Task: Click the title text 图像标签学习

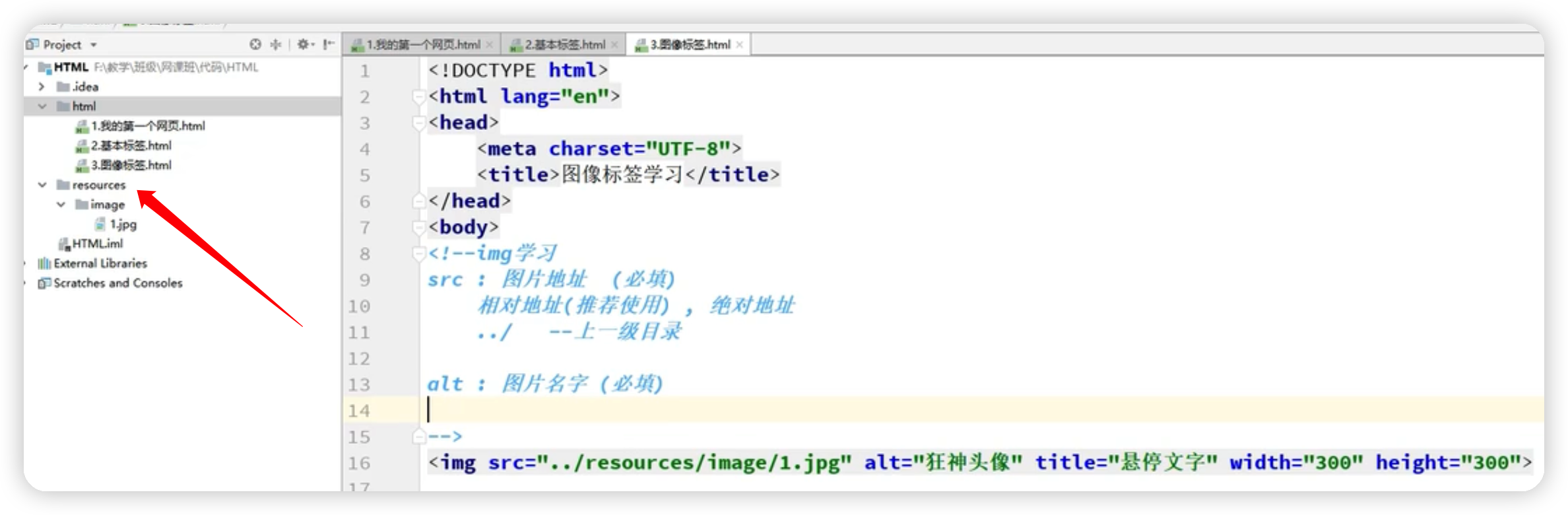Action: [x=622, y=175]
